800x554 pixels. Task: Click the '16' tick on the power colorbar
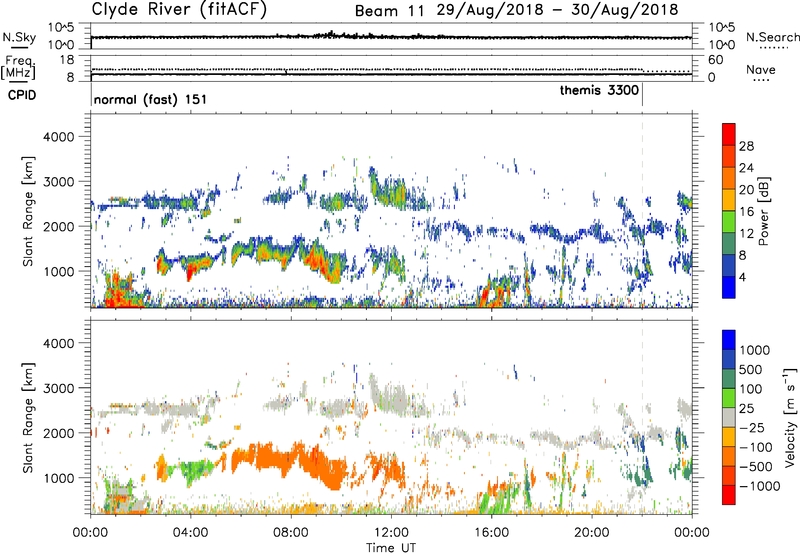coord(746,212)
